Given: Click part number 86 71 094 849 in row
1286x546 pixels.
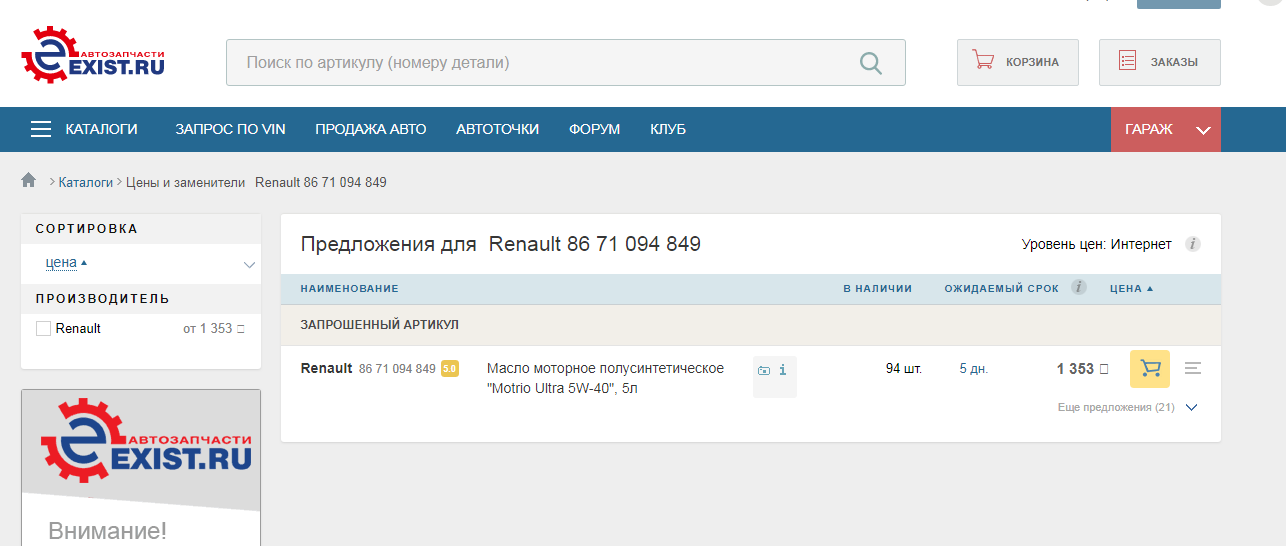Looking at the screenshot, I should 397,369.
